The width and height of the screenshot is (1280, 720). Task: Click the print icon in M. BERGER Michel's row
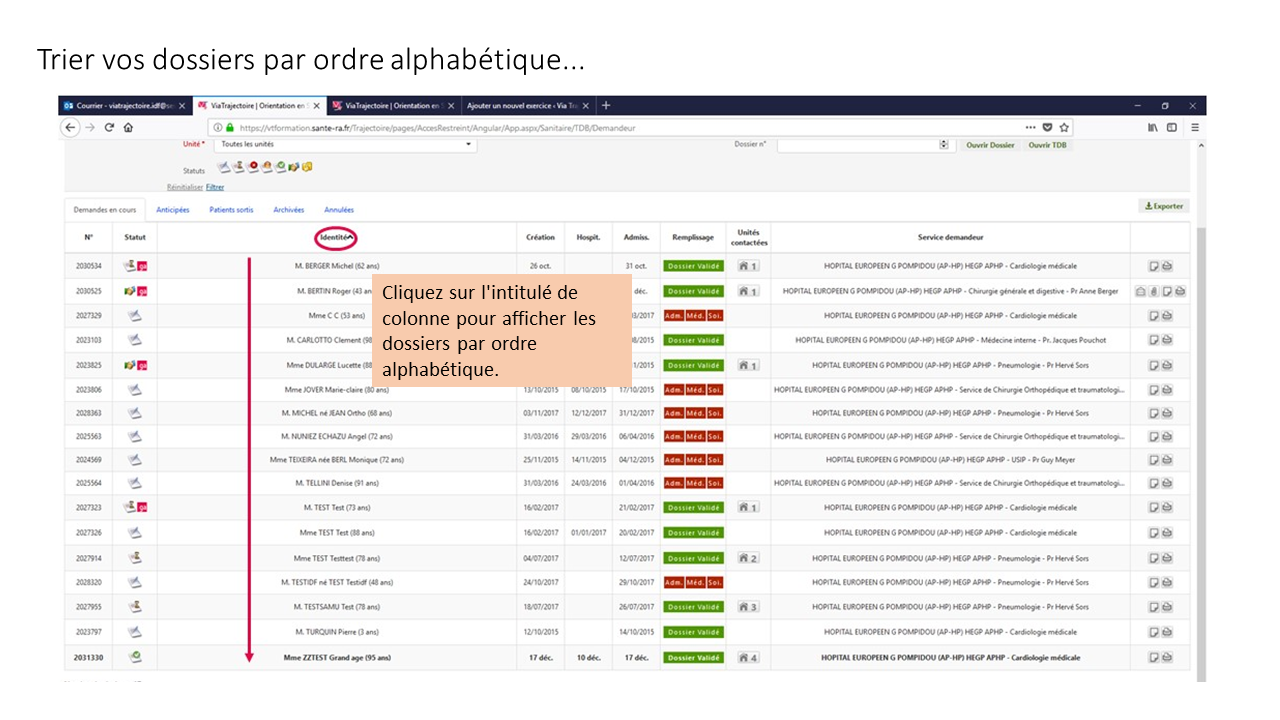(1166, 266)
